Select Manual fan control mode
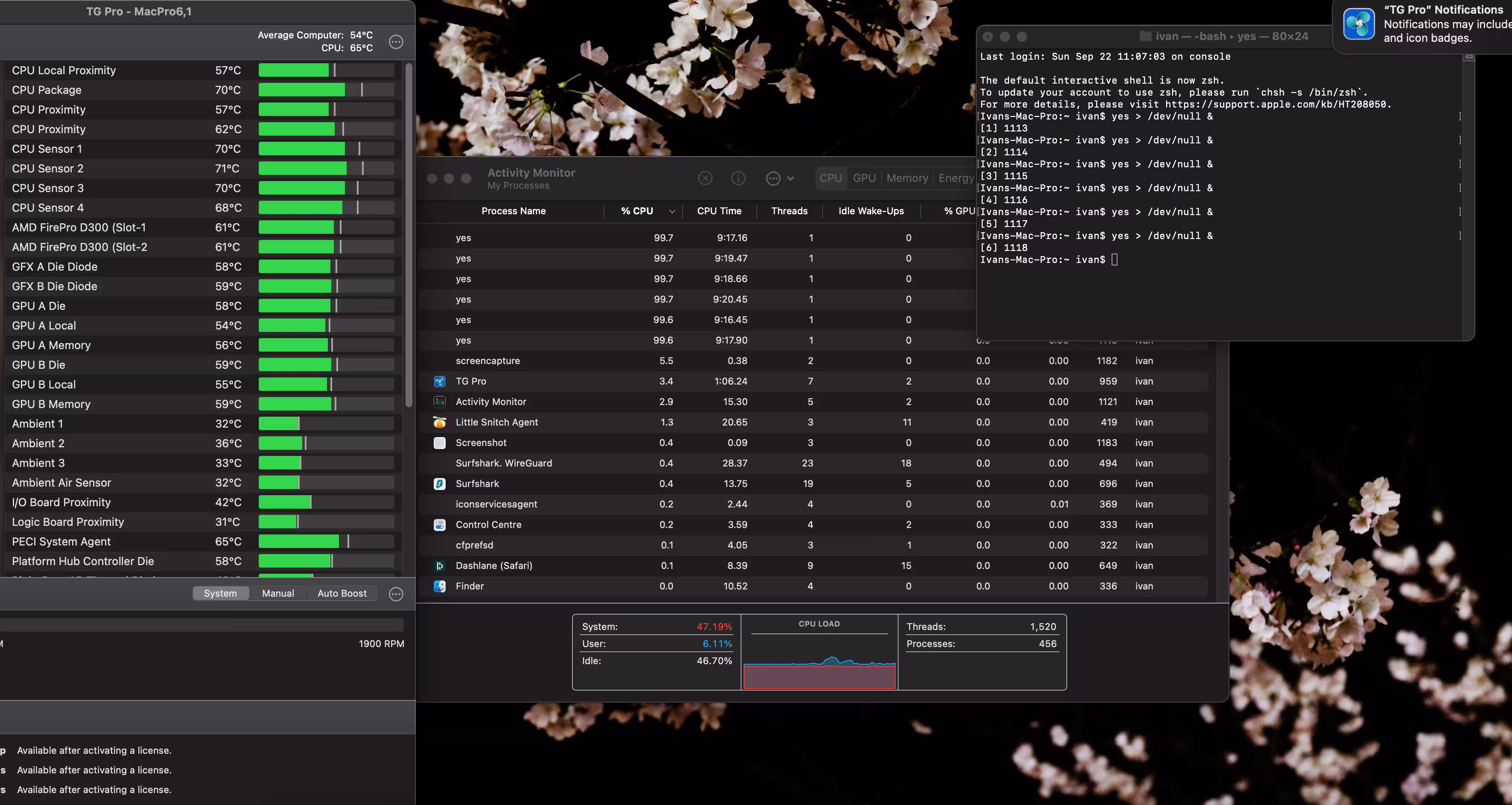 pos(278,594)
